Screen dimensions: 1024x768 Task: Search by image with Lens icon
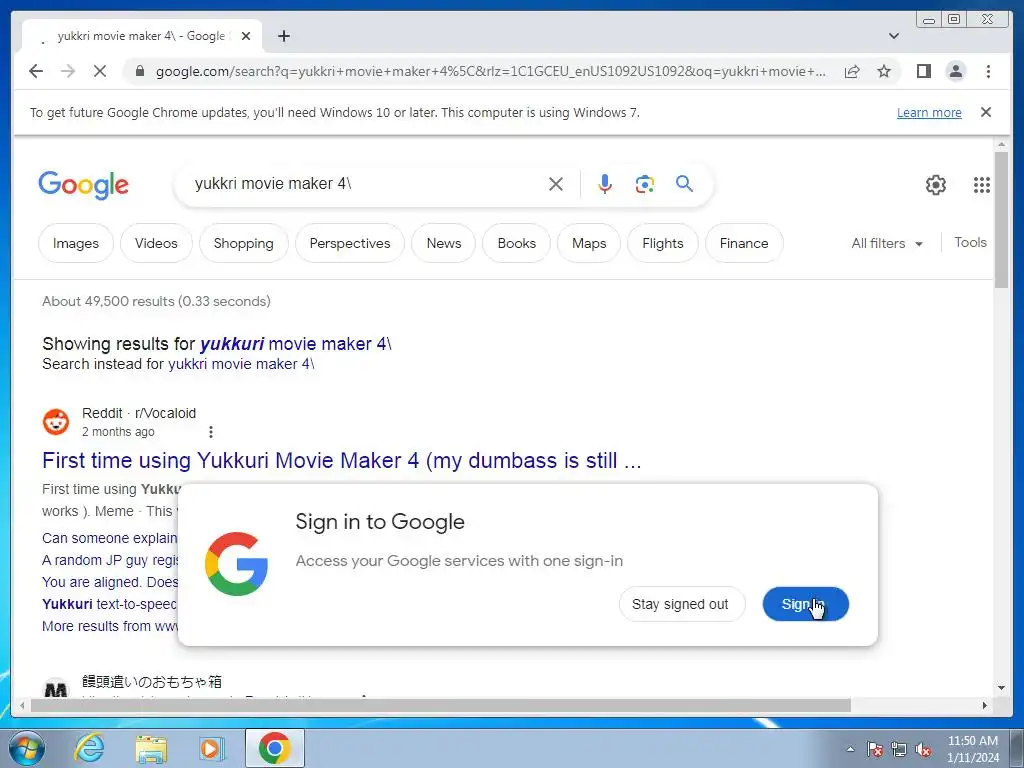645,184
